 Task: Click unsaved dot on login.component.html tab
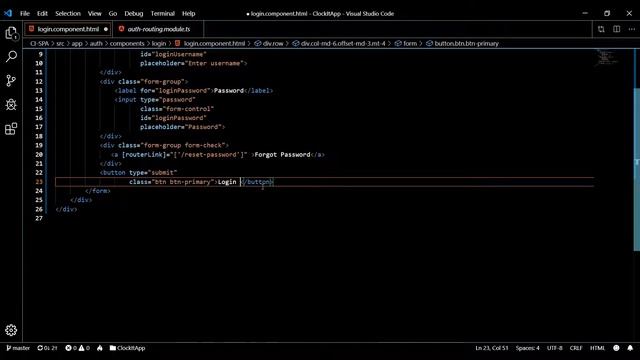(106, 29)
